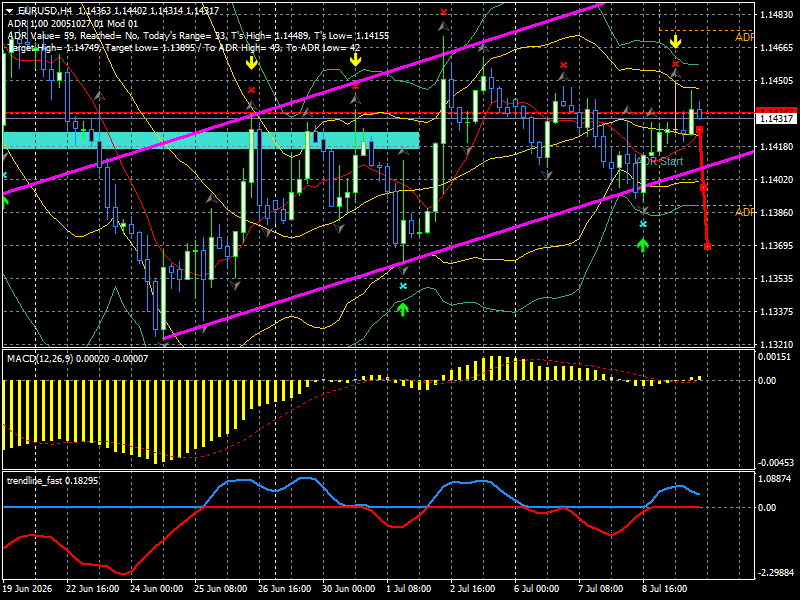Click the 1.14665 price axis label
Viewport: 800px width, 600px height.
pyautogui.click(x=777, y=47)
